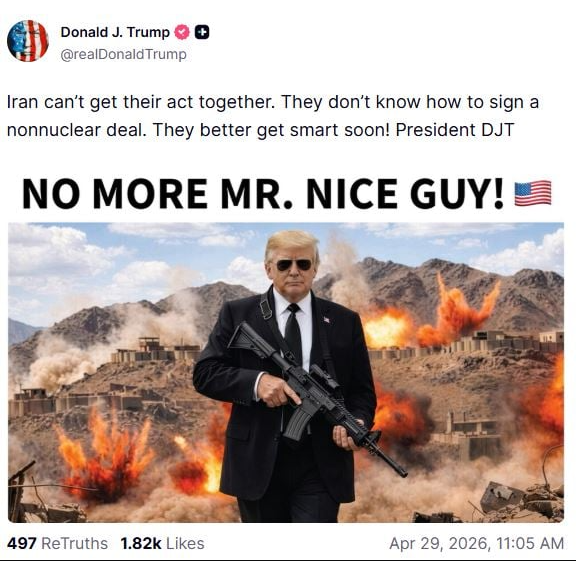Image resolution: width=576 pixels, height=561 pixels.
Task: Click the "President DJT" signature text
Action: click(x=454, y=130)
